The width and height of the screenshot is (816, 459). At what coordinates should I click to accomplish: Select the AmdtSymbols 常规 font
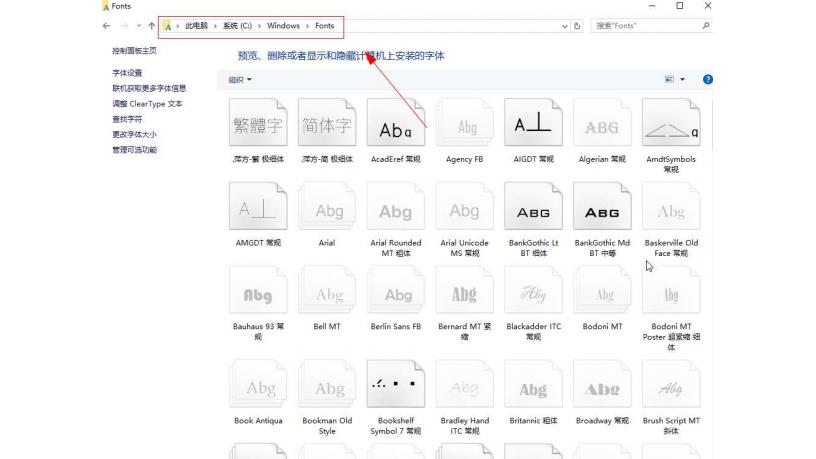click(671, 123)
